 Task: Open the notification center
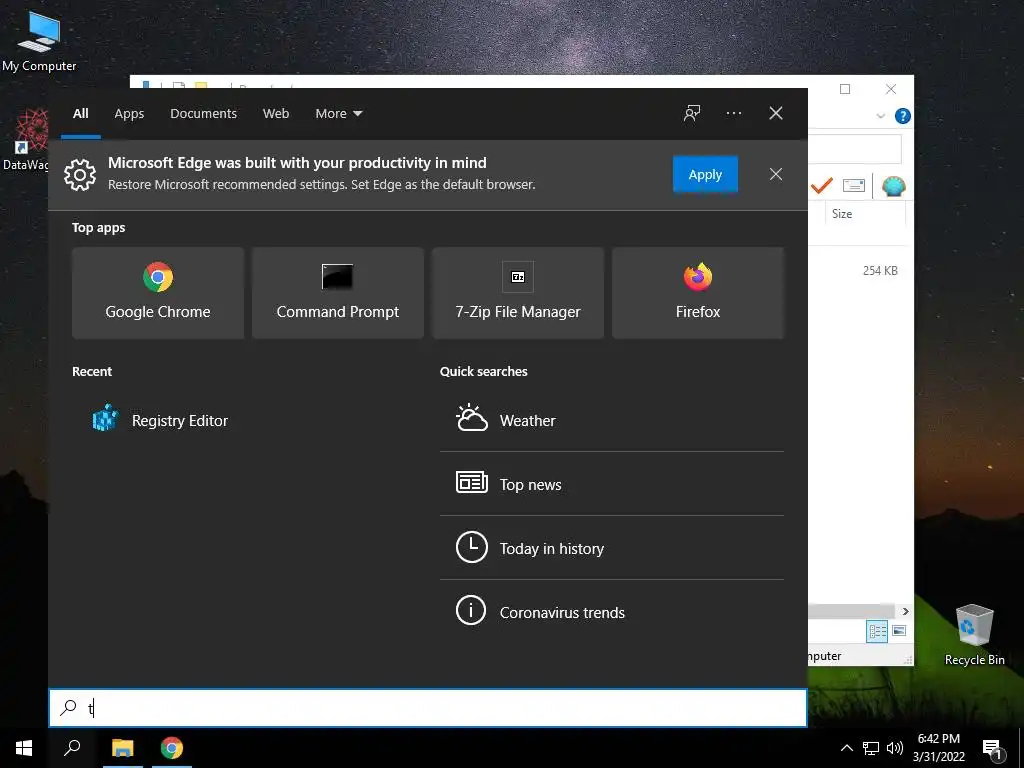click(992, 749)
